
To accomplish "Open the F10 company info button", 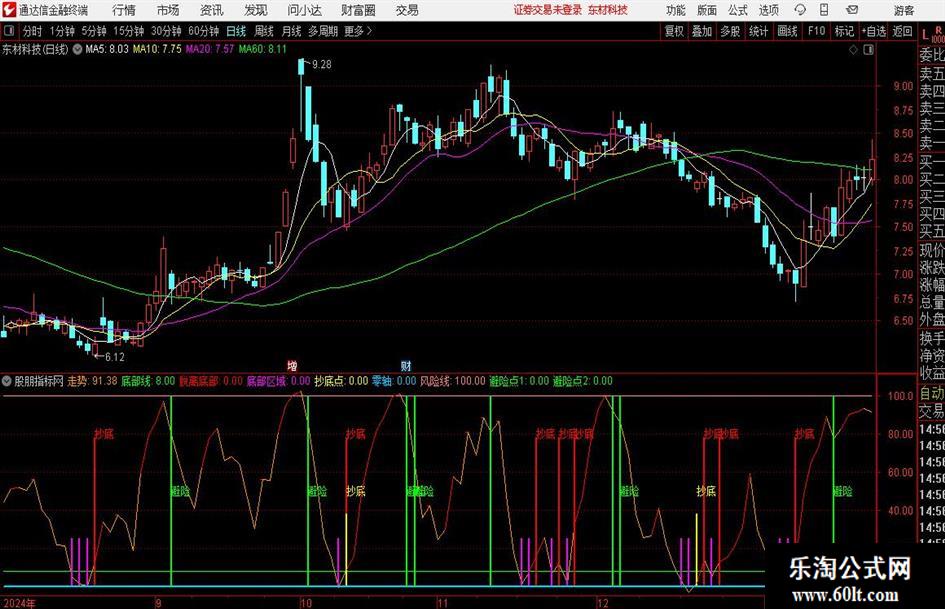I will pyautogui.click(x=817, y=31).
